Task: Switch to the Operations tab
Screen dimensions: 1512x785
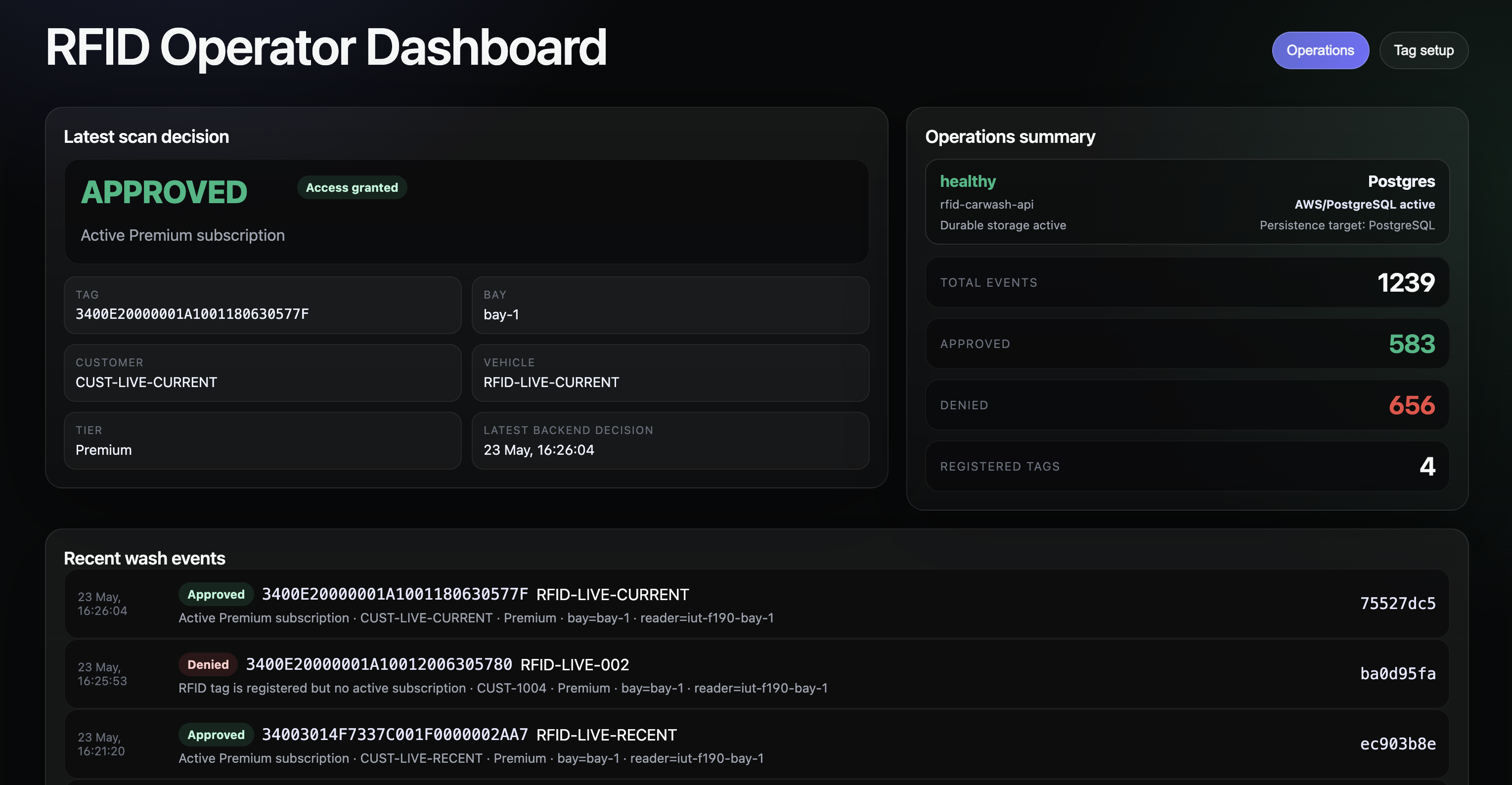Action: point(1320,50)
